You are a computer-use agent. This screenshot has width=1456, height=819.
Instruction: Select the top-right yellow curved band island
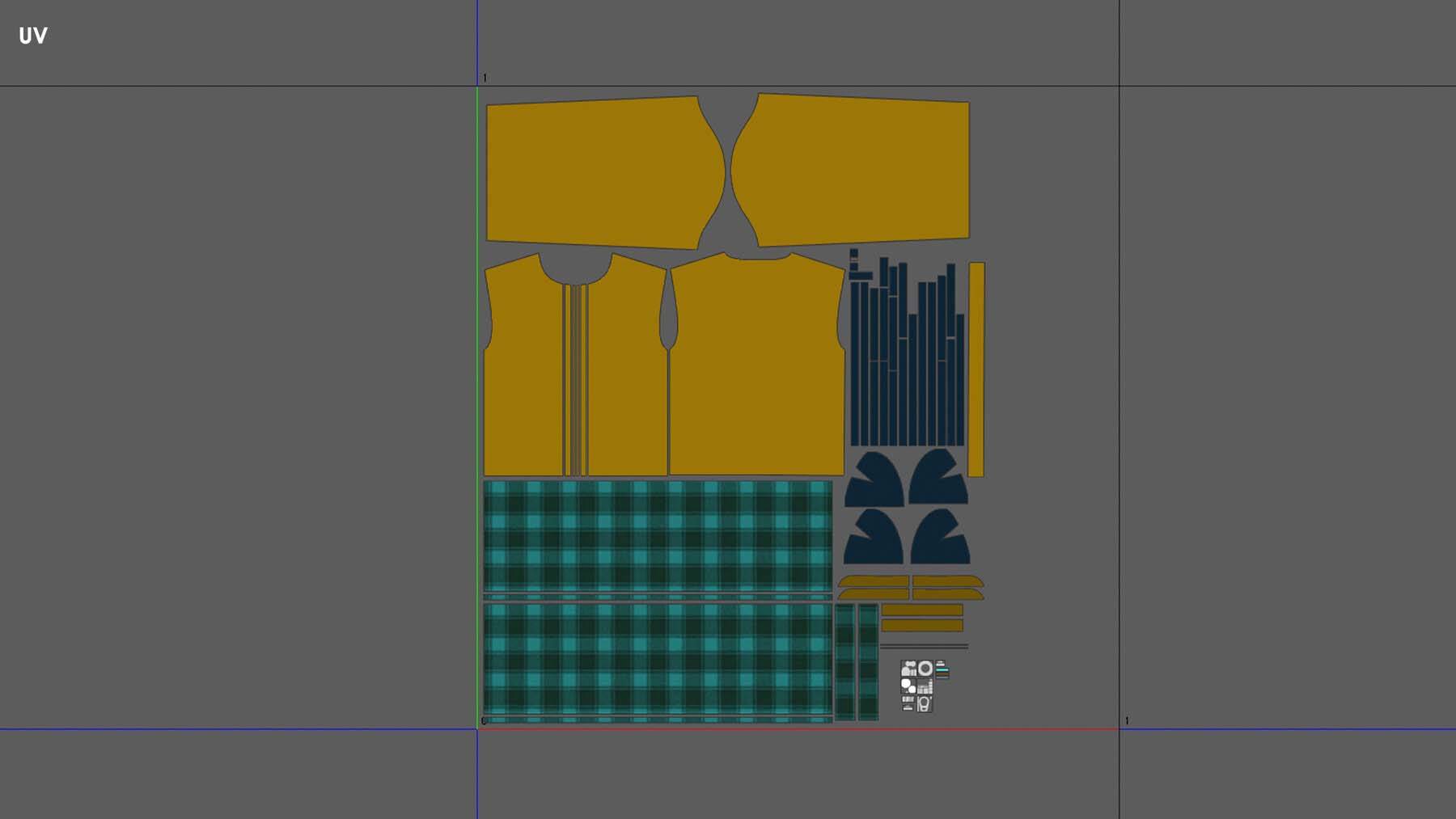pos(948,581)
